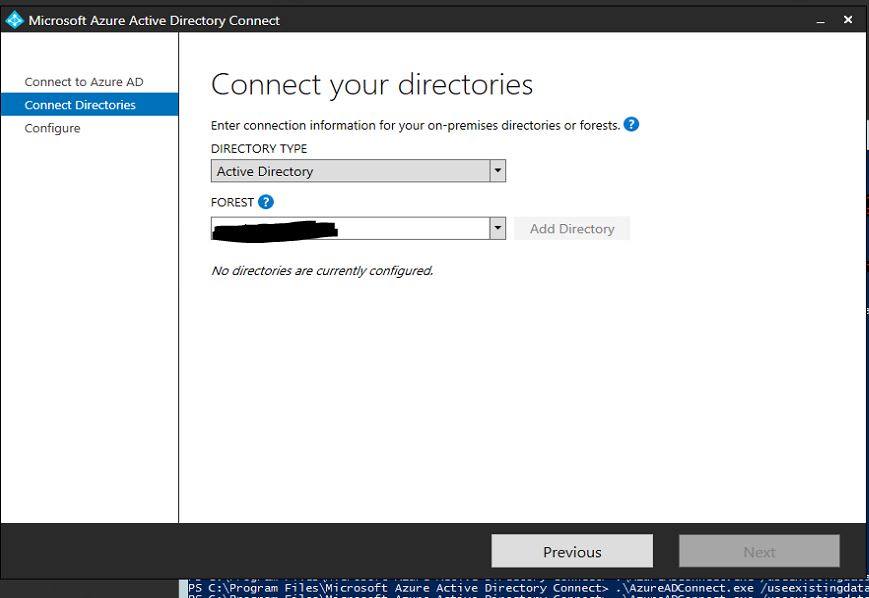This screenshot has width=869, height=598.
Task: Go back with the Previous button
Action: click(572, 551)
